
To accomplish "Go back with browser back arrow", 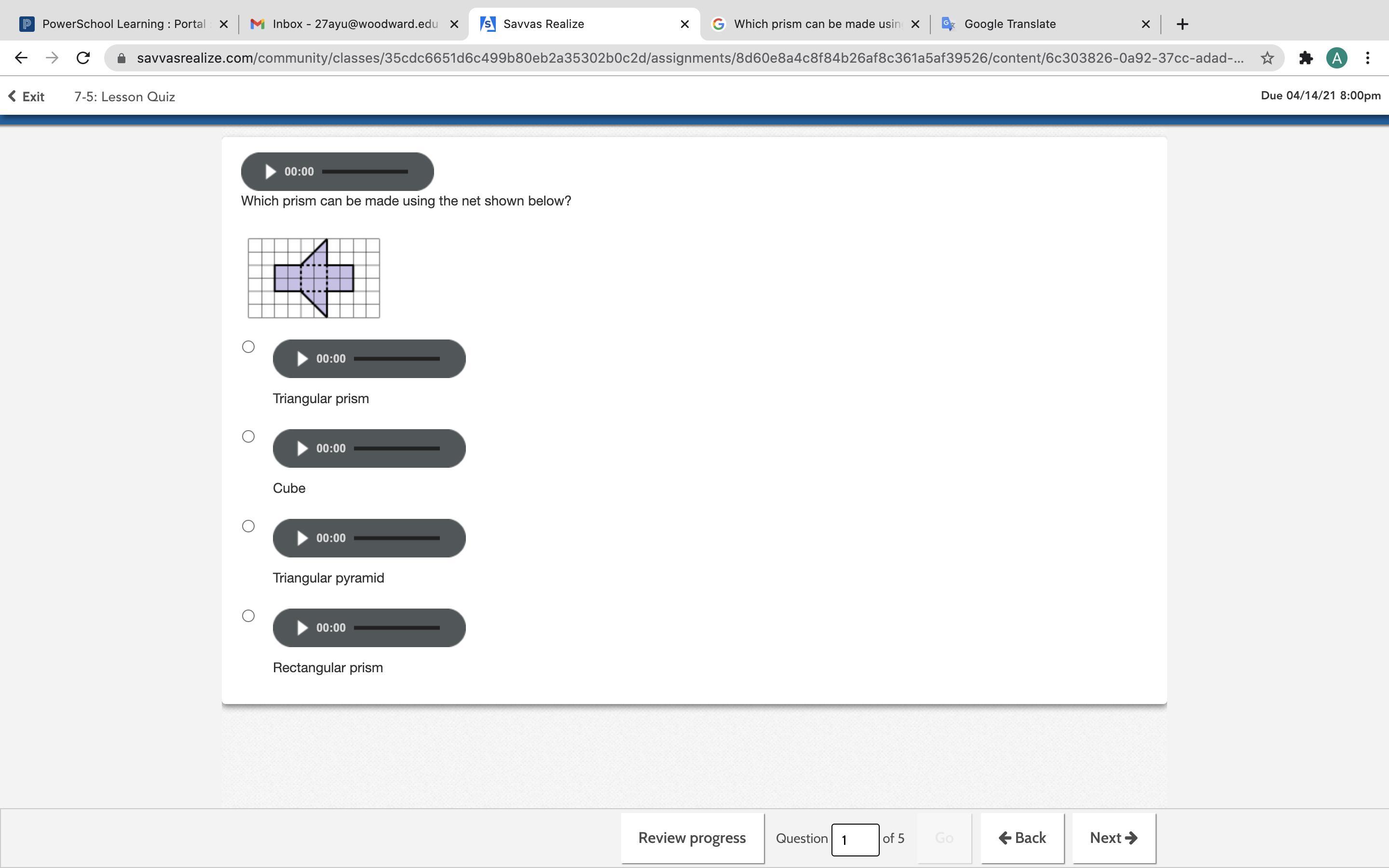I will [21, 58].
